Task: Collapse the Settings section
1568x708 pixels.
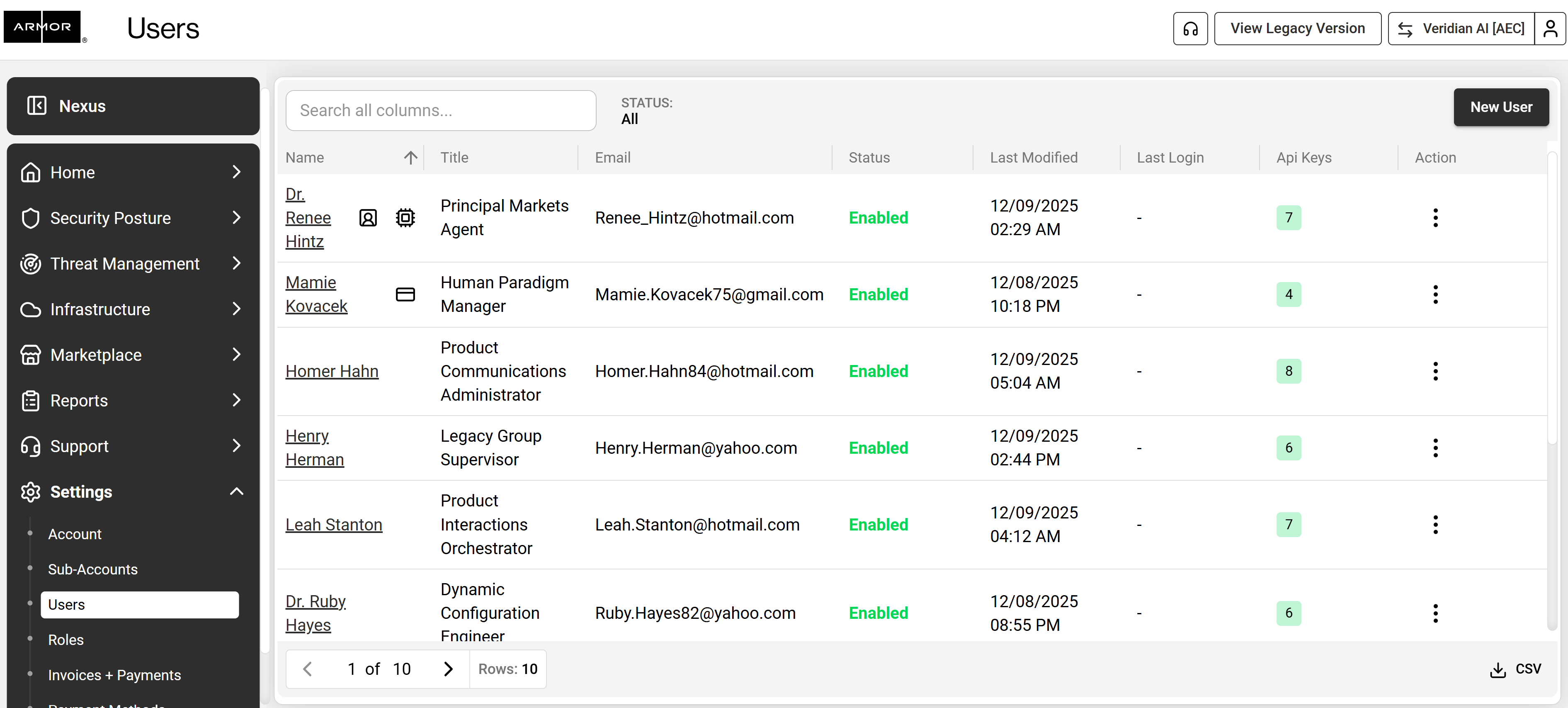Action: click(x=236, y=492)
